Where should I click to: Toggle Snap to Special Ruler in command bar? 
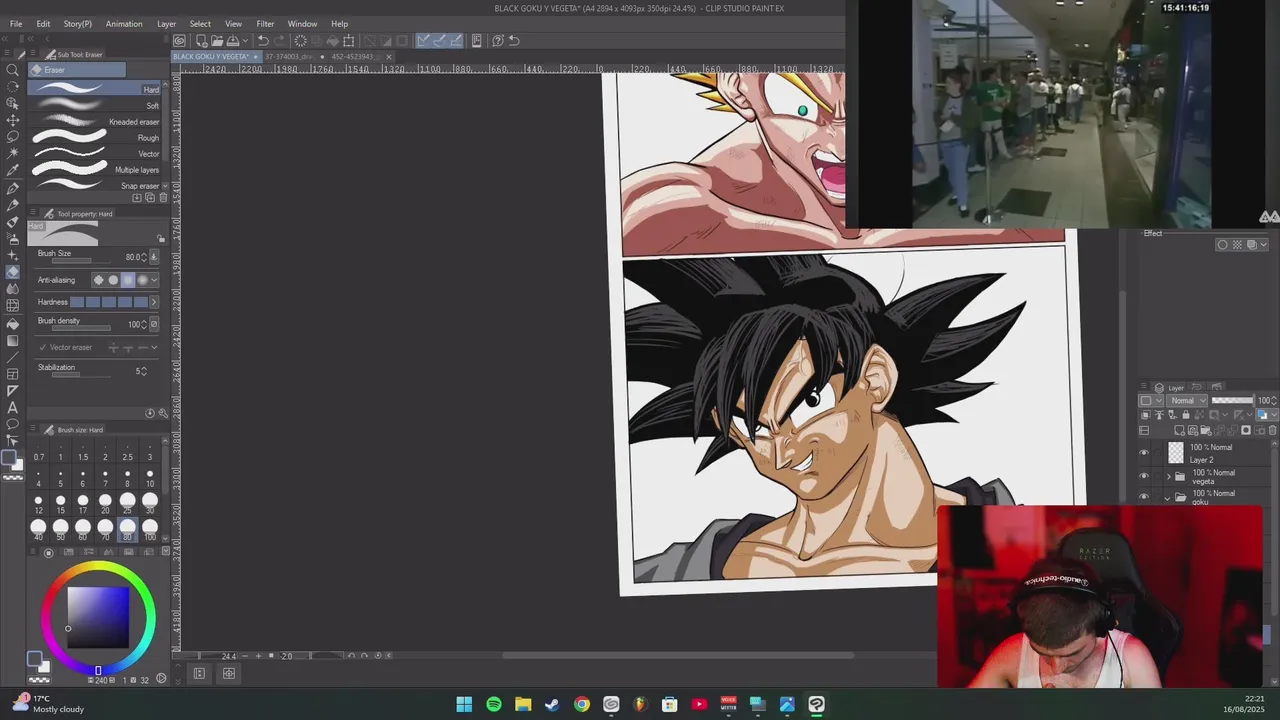440,41
